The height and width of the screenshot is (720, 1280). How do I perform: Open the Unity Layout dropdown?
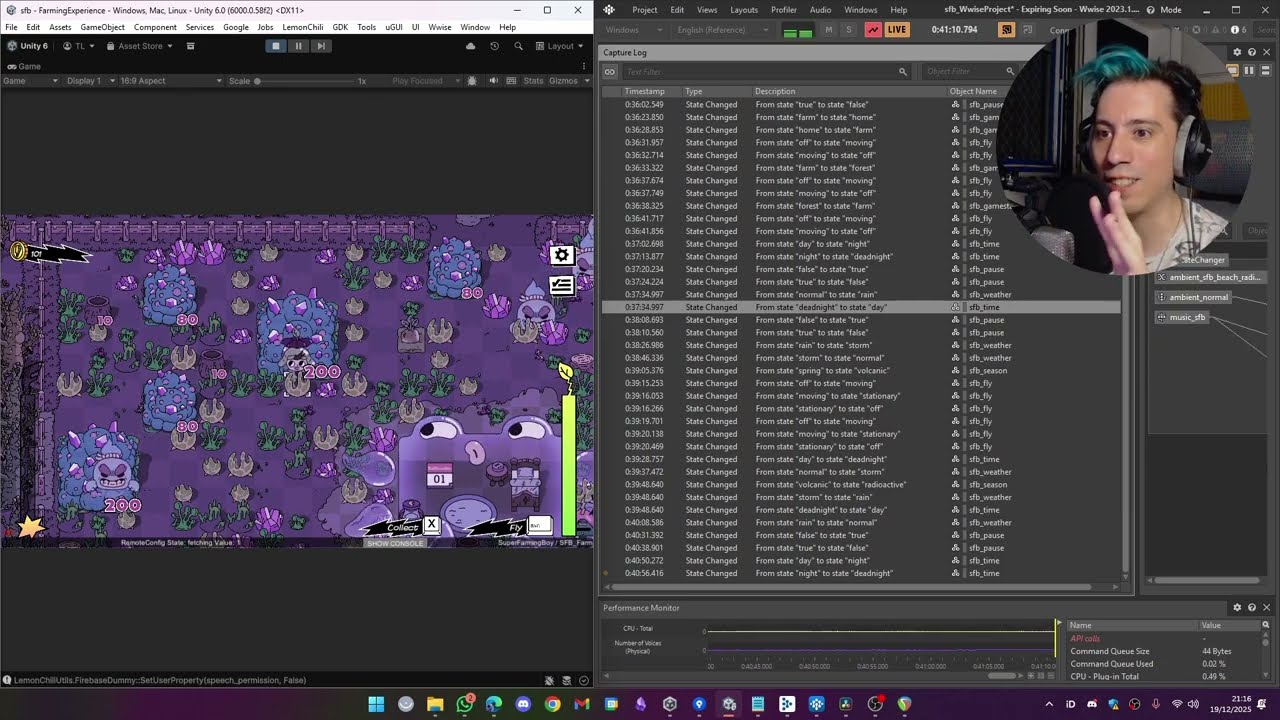click(x=560, y=46)
